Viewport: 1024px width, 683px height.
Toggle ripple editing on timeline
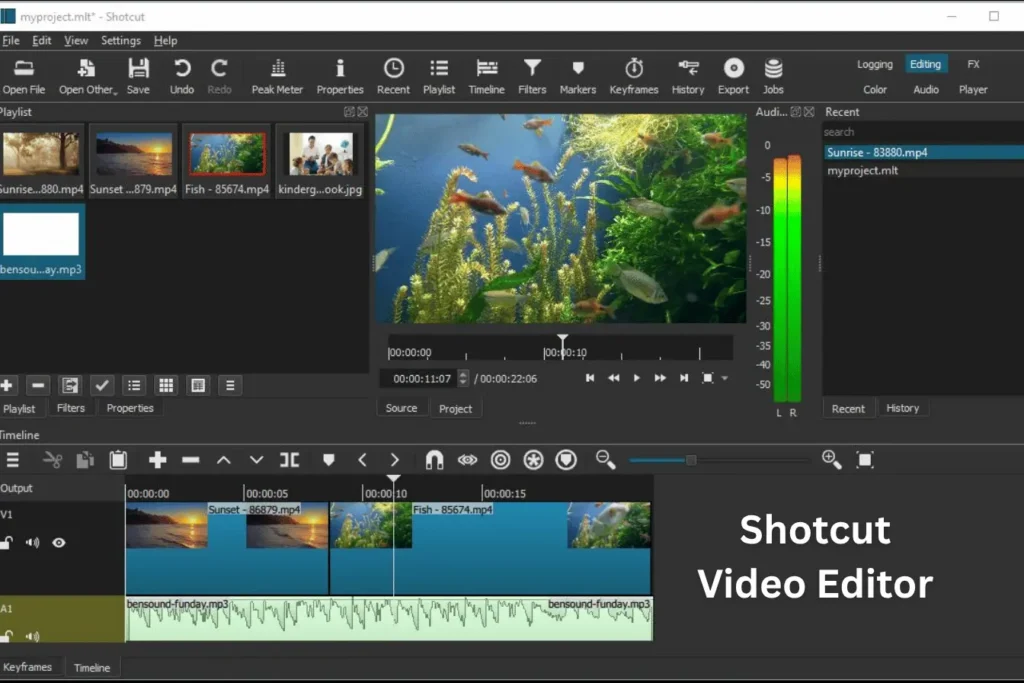pyautogui.click(x=500, y=460)
